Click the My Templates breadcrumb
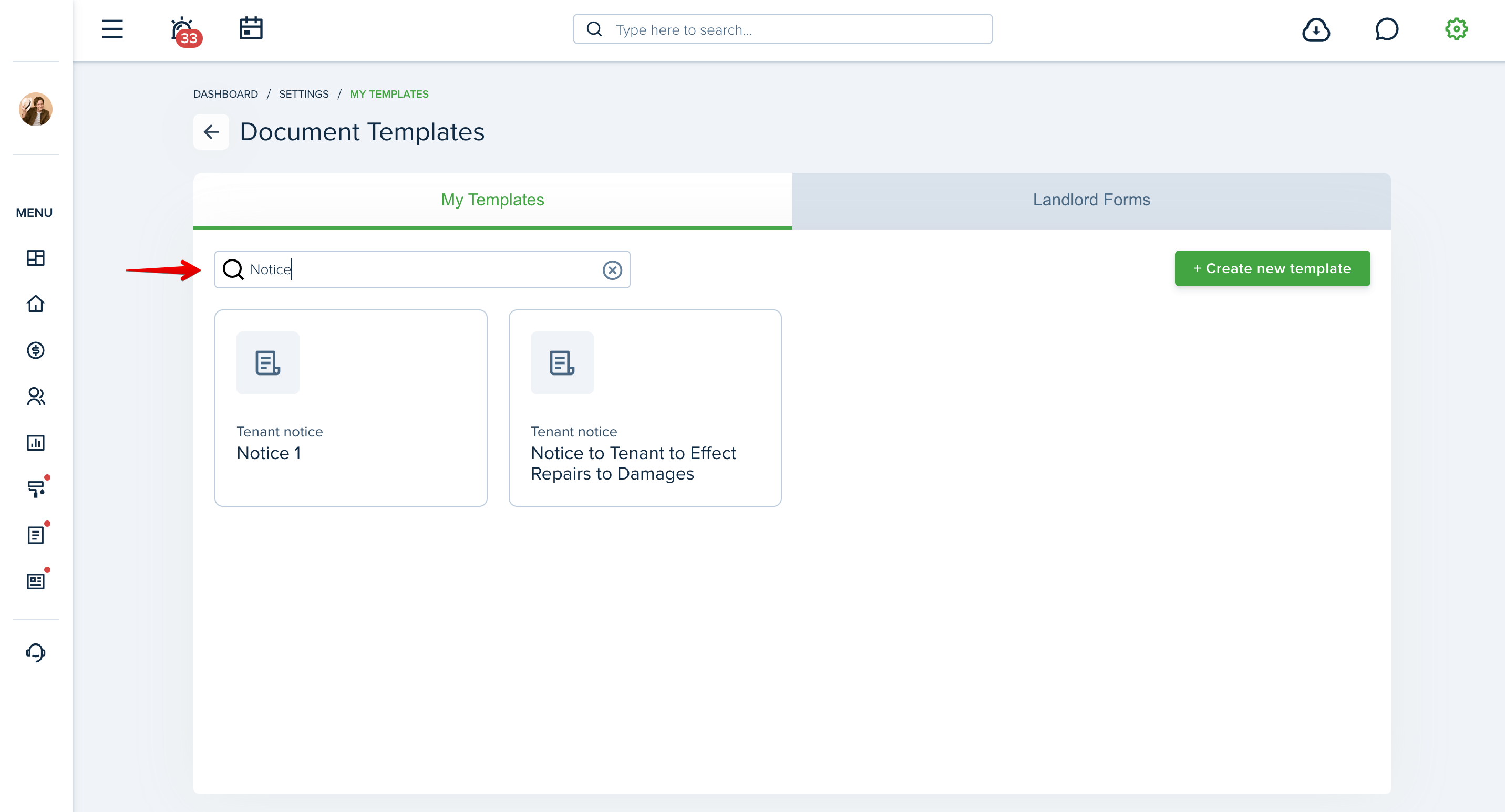The width and height of the screenshot is (1505, 812). point(389,94)
